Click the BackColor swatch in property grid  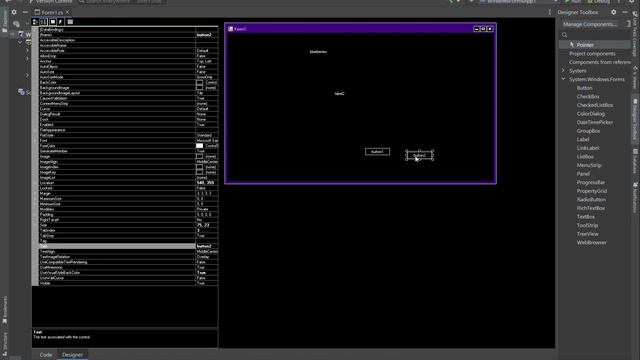click(199, 82)
